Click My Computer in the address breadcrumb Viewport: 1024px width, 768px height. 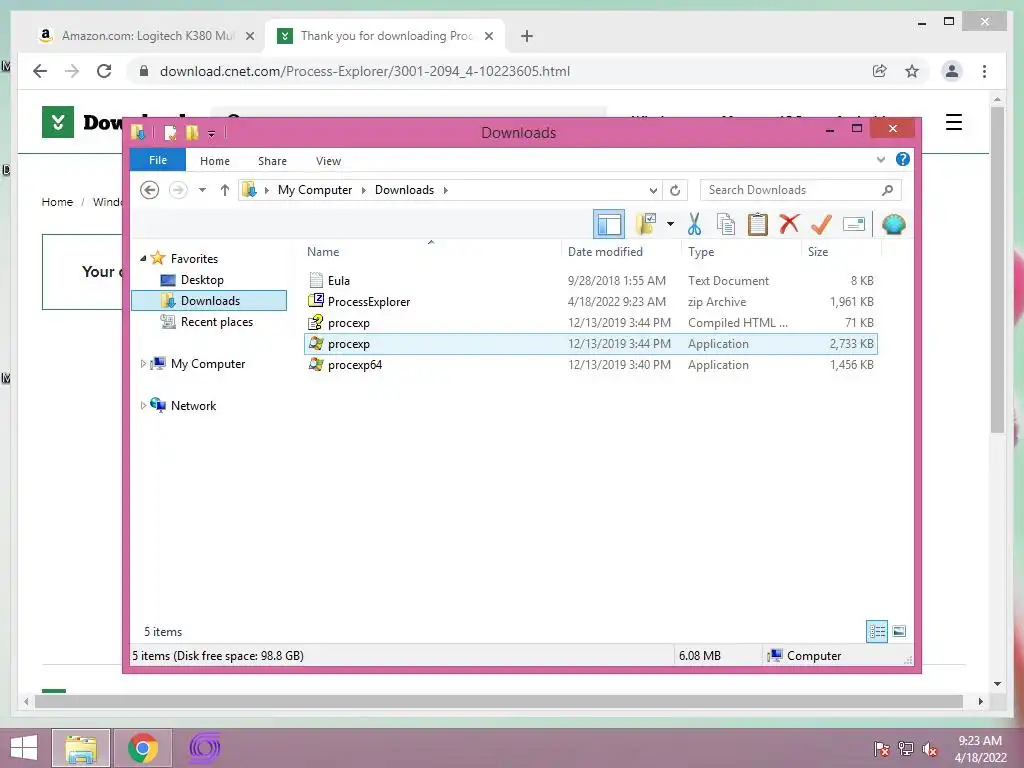315,190
